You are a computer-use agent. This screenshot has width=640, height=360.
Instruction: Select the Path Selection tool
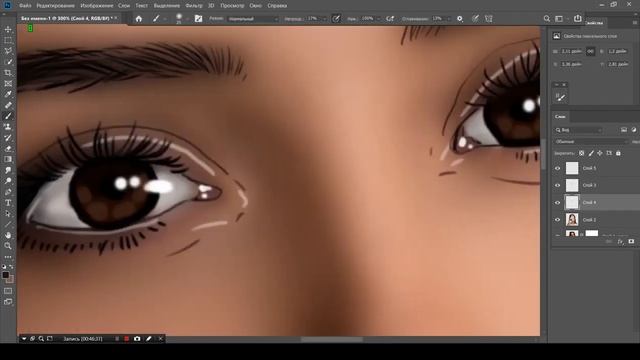(x=8, y=213)
